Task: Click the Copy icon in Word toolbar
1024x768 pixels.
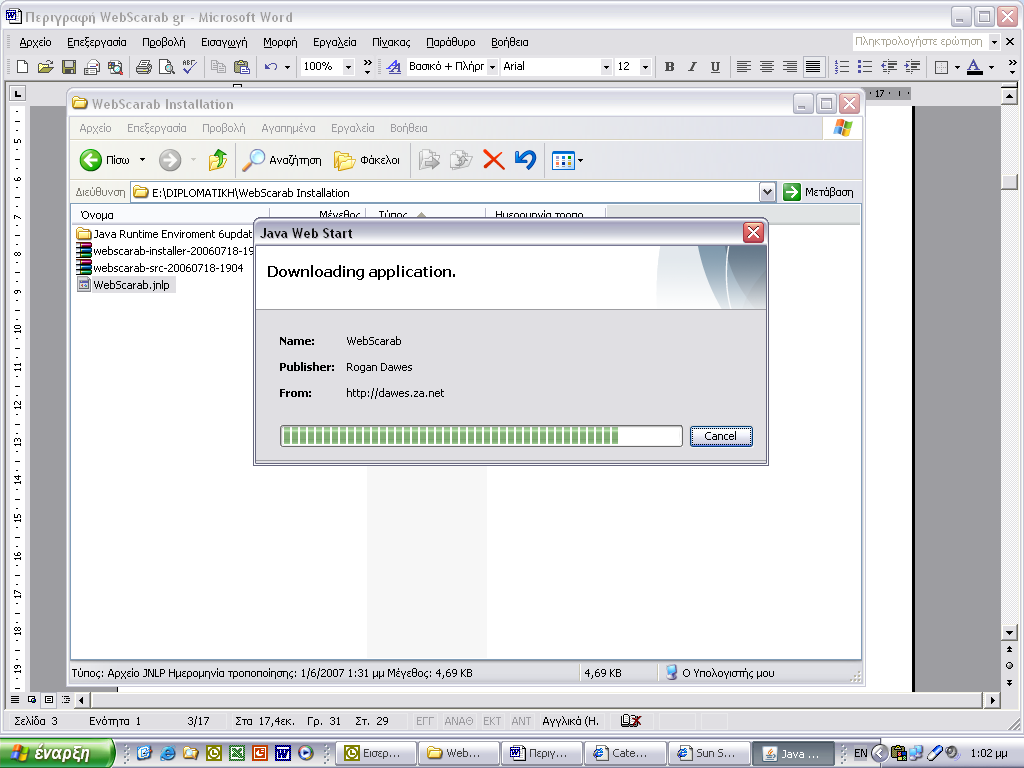Action: click(x=219, y=67)
